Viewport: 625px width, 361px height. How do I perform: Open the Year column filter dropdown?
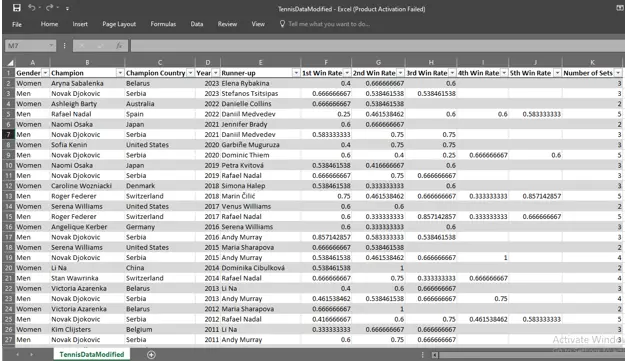point(215,73)
